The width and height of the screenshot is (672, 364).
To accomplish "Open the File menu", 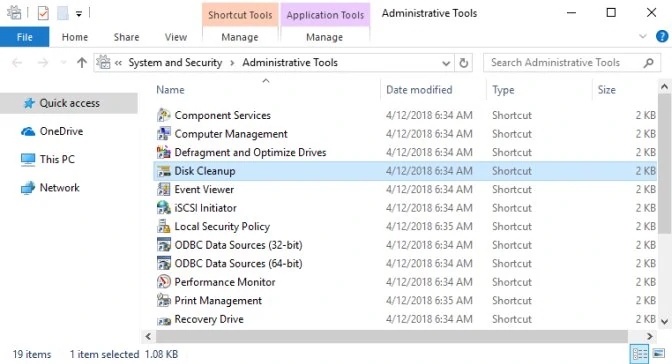I will point(24,37).
